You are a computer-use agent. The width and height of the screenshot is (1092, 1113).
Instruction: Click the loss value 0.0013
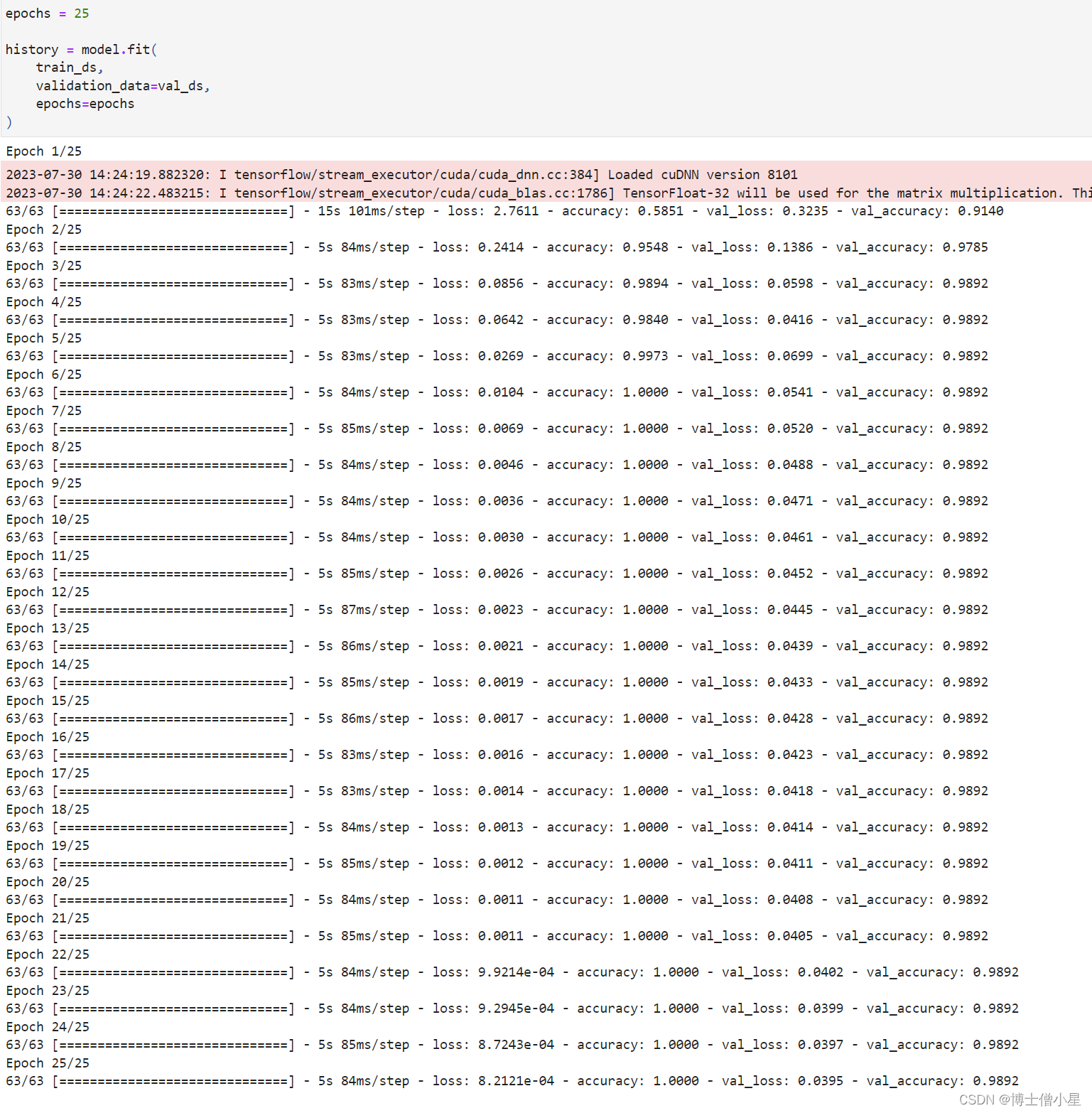[x=501, y=827]
